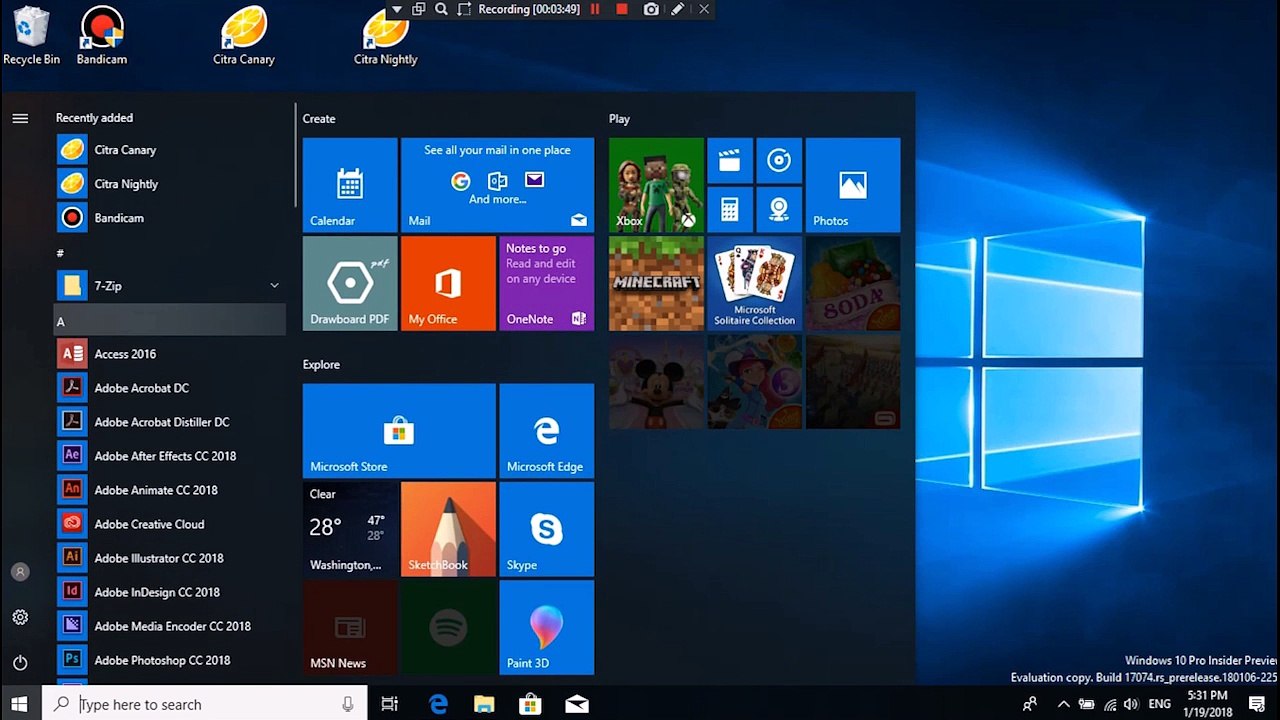Image resolution: width=1280 pixels, height=720 pixels.
Task: Open Microsoft Solitaire Collection tile
Action: (x=754, y=283)
